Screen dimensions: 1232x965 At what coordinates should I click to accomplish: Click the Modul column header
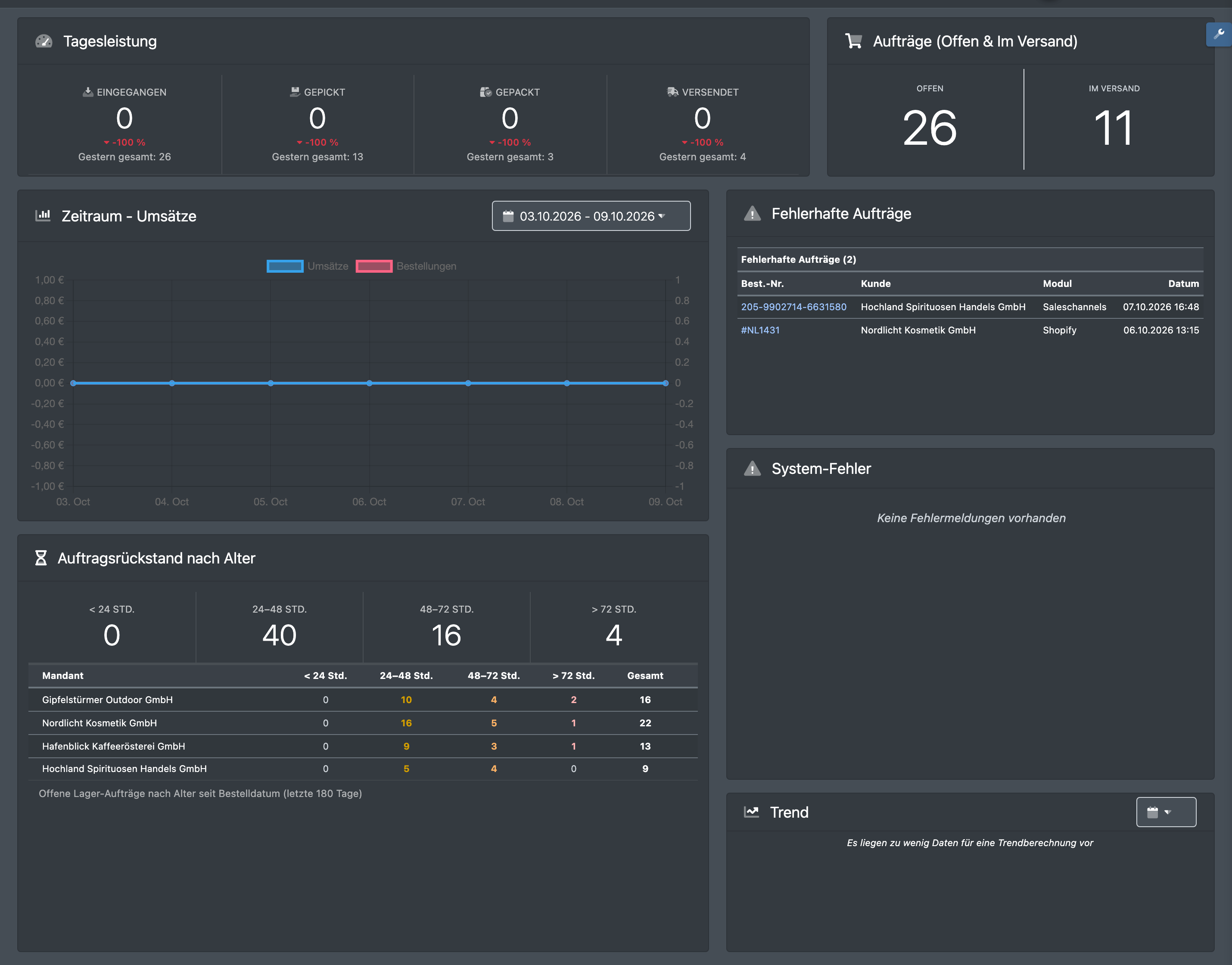click(x=1057, y=283)
